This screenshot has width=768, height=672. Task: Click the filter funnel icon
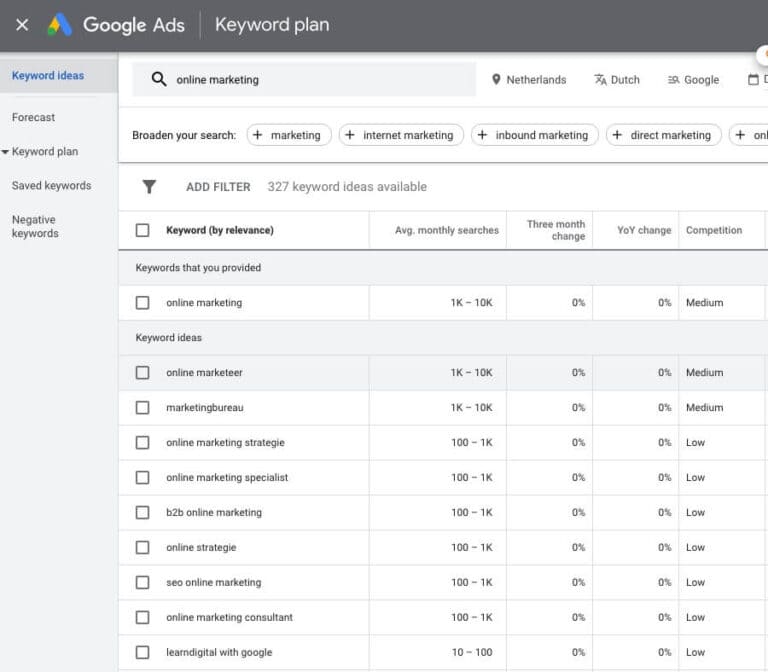point(149,187)
